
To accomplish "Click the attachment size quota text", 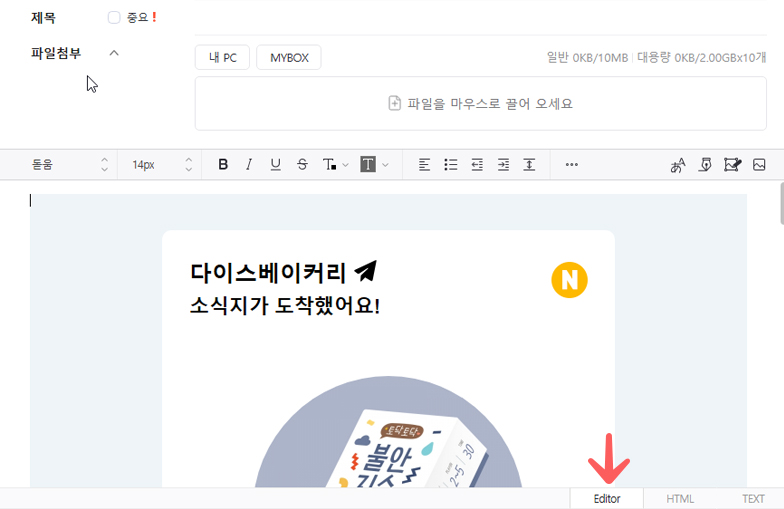I will (656, 58).
